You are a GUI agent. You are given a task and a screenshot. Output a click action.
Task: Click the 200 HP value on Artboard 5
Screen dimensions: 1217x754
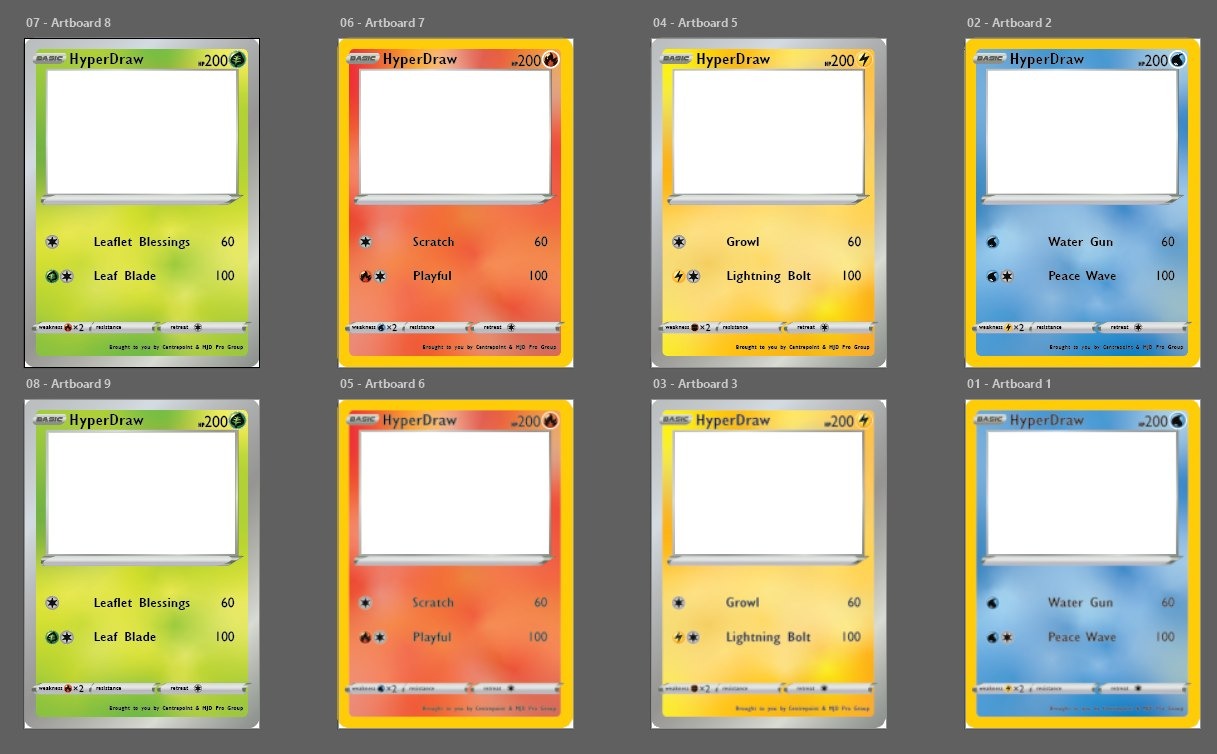(x=843, y=61)
